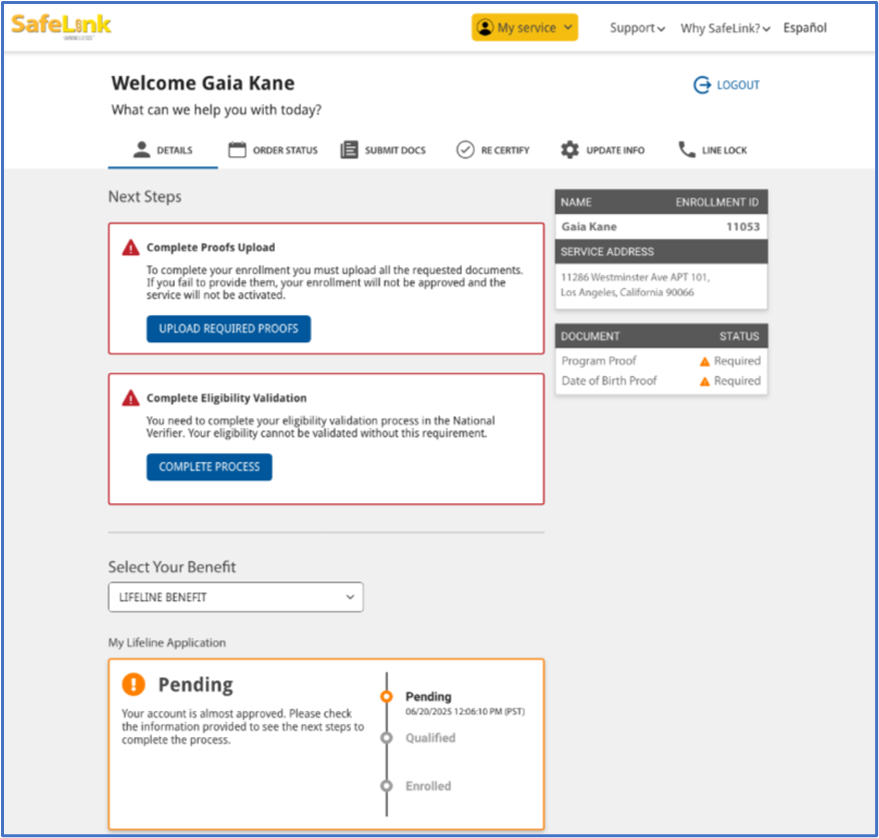This screenshot has width=879, height=838.
Task: Expand the Support menu
Action: (637, 28)
